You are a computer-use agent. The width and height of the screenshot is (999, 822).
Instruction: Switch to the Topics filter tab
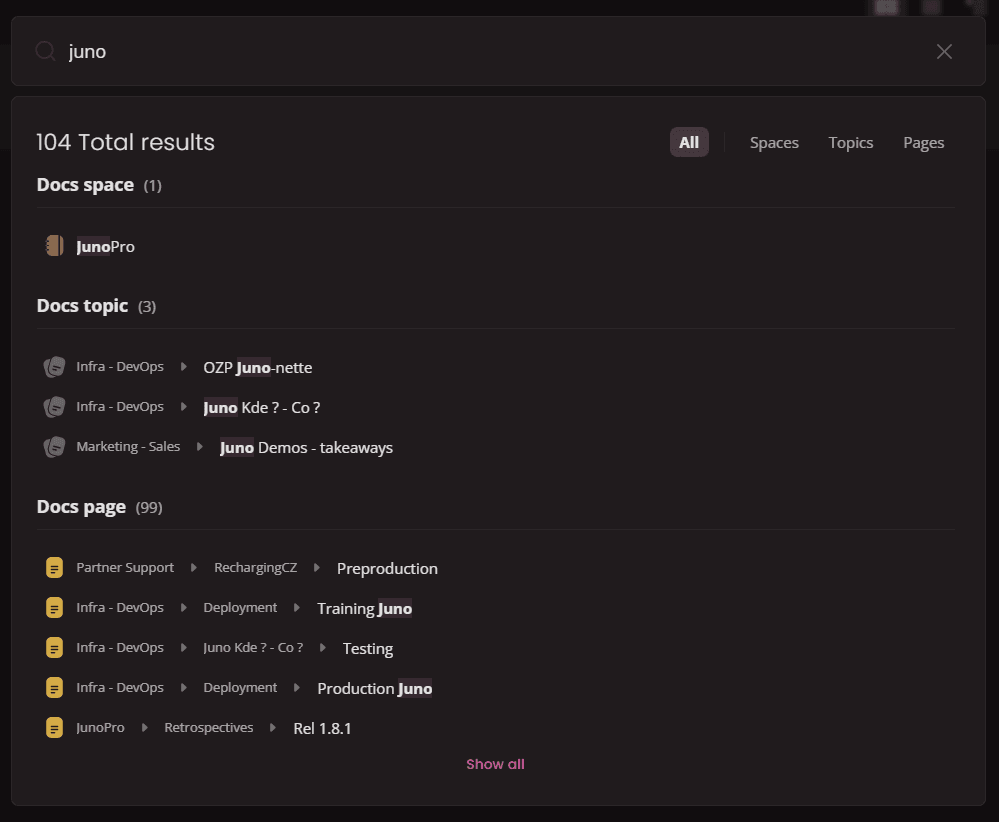(851, 143)
